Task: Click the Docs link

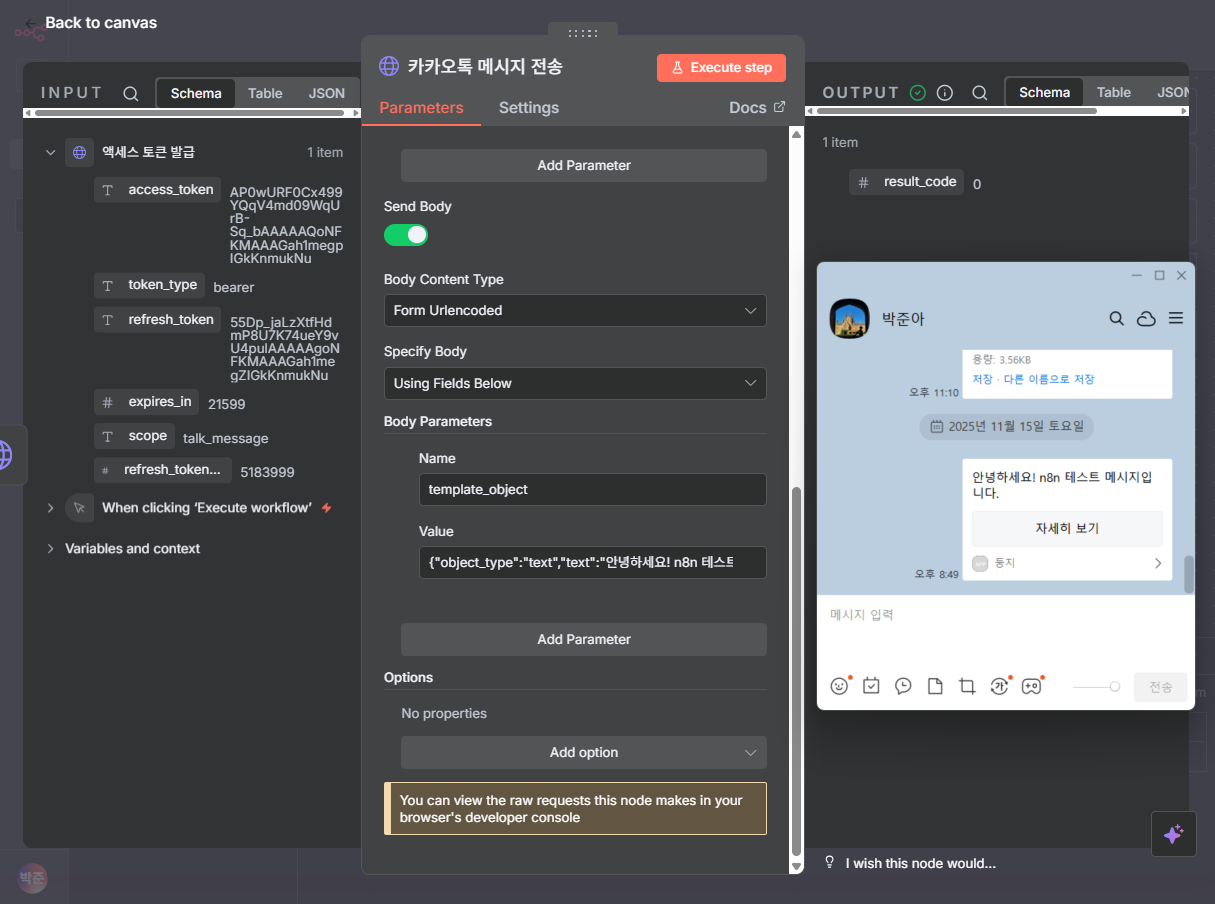Action: click(x=757, y=108)
